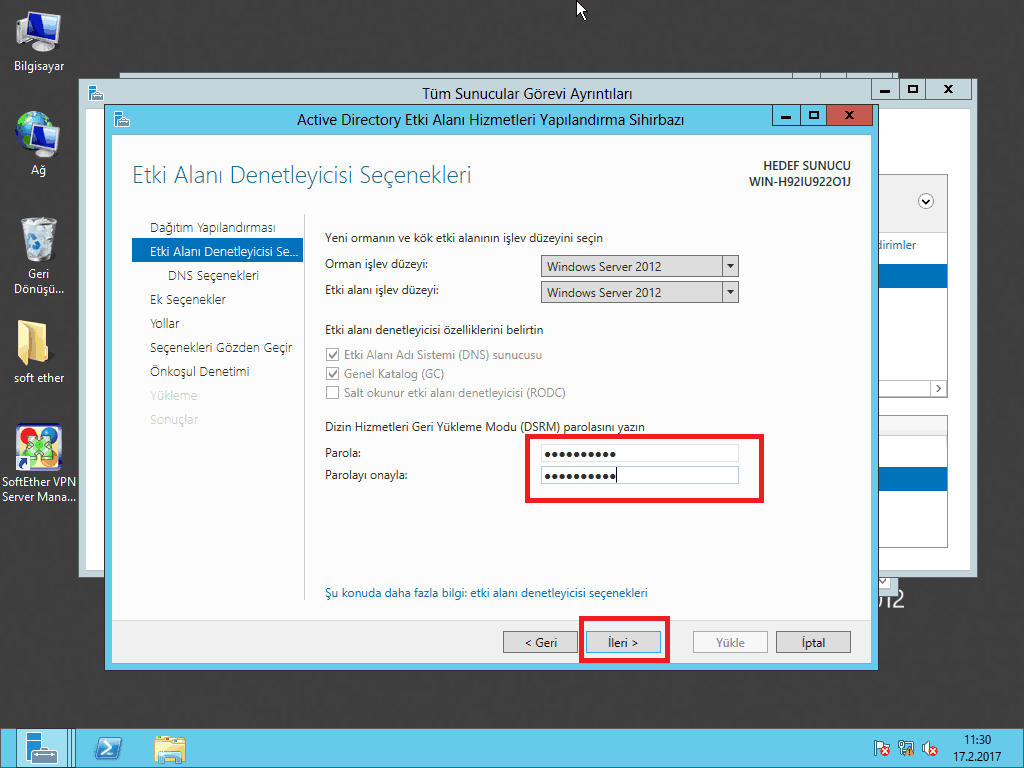Click the volume icon in system tray
The height and width of the screenshot is (768, 1024).
930,748
